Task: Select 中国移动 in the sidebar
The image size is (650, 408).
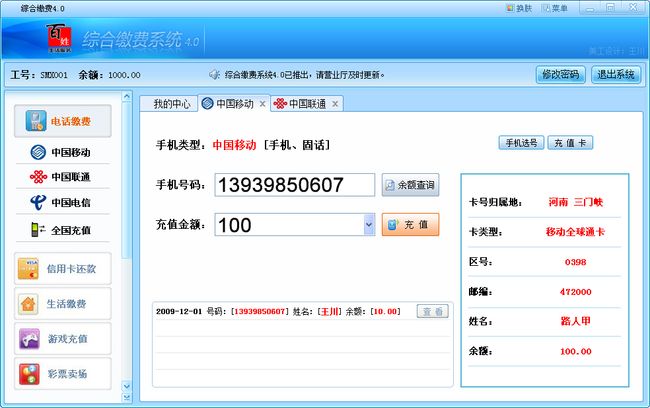Action: click(x=61, y=152)
